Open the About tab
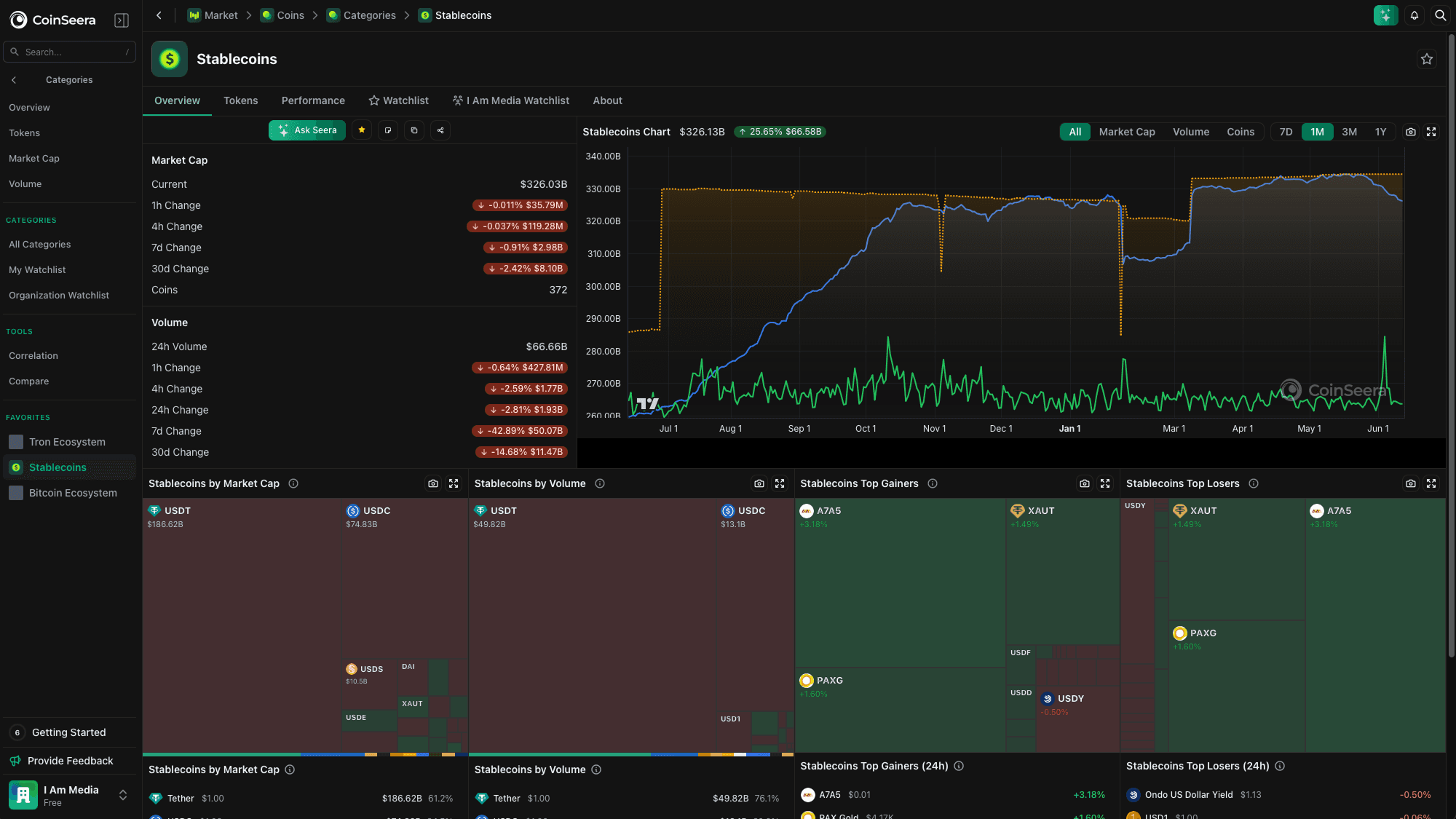 [x=607, y=100]
